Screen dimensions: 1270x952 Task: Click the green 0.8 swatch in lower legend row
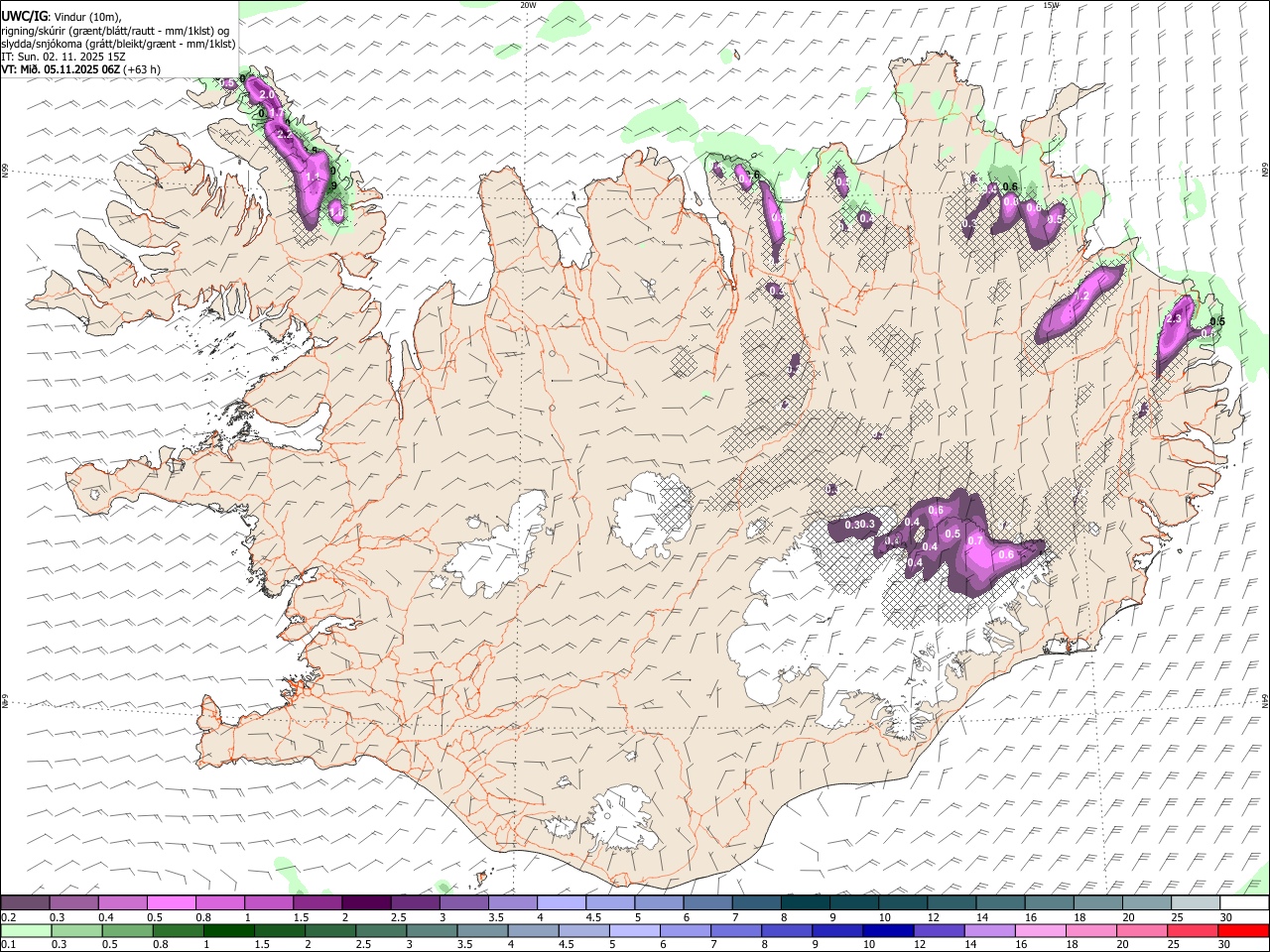point(178,930)
